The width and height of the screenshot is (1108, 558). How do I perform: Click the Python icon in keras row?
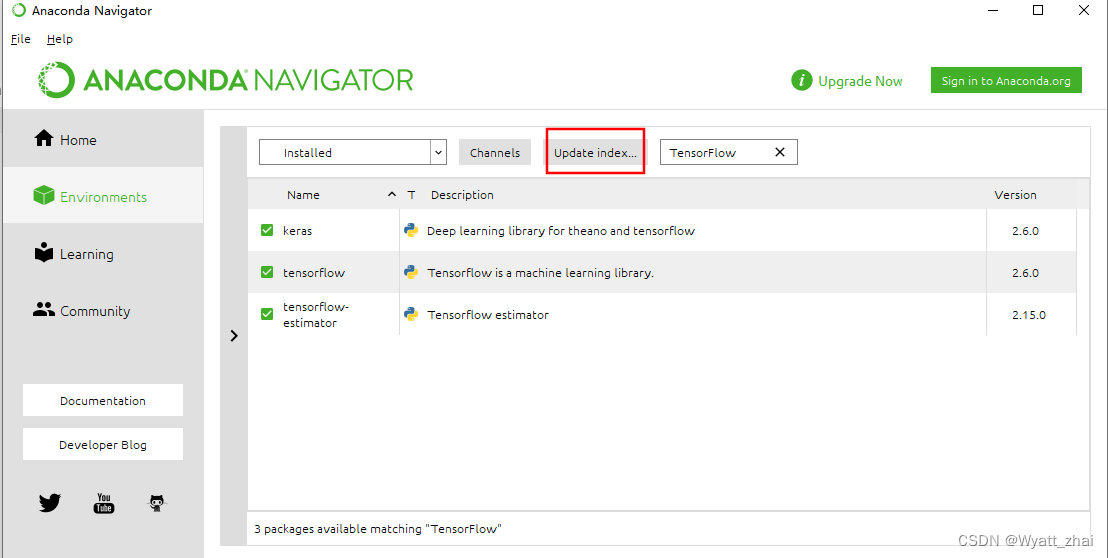coord(411,230)
